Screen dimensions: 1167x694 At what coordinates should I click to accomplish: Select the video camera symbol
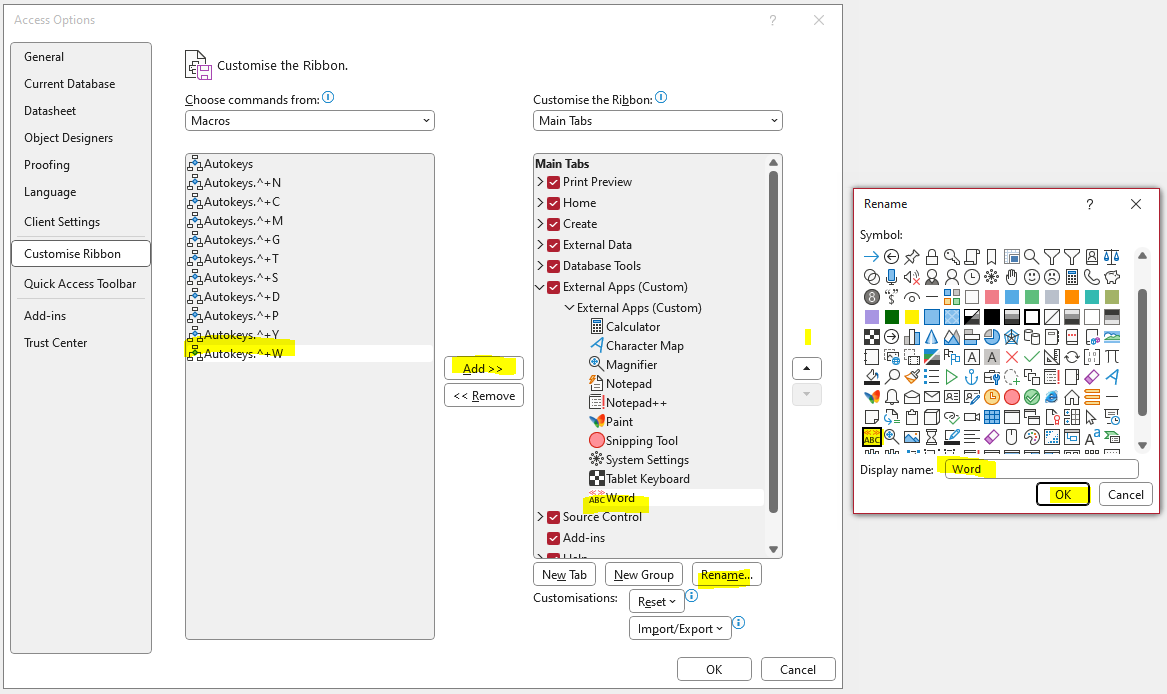[x=971, y=418]
